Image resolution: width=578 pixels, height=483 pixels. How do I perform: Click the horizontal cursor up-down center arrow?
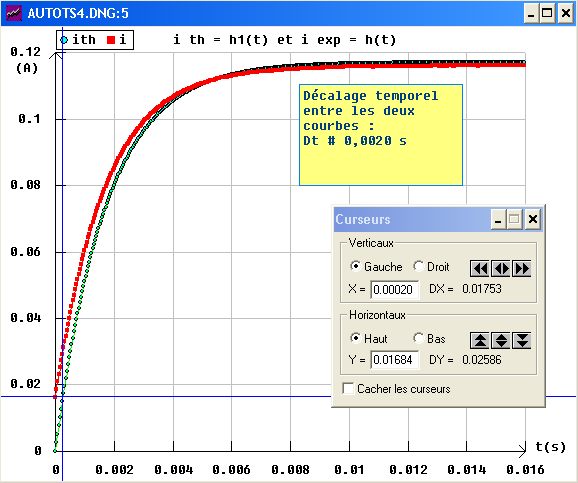click(501, 340)
